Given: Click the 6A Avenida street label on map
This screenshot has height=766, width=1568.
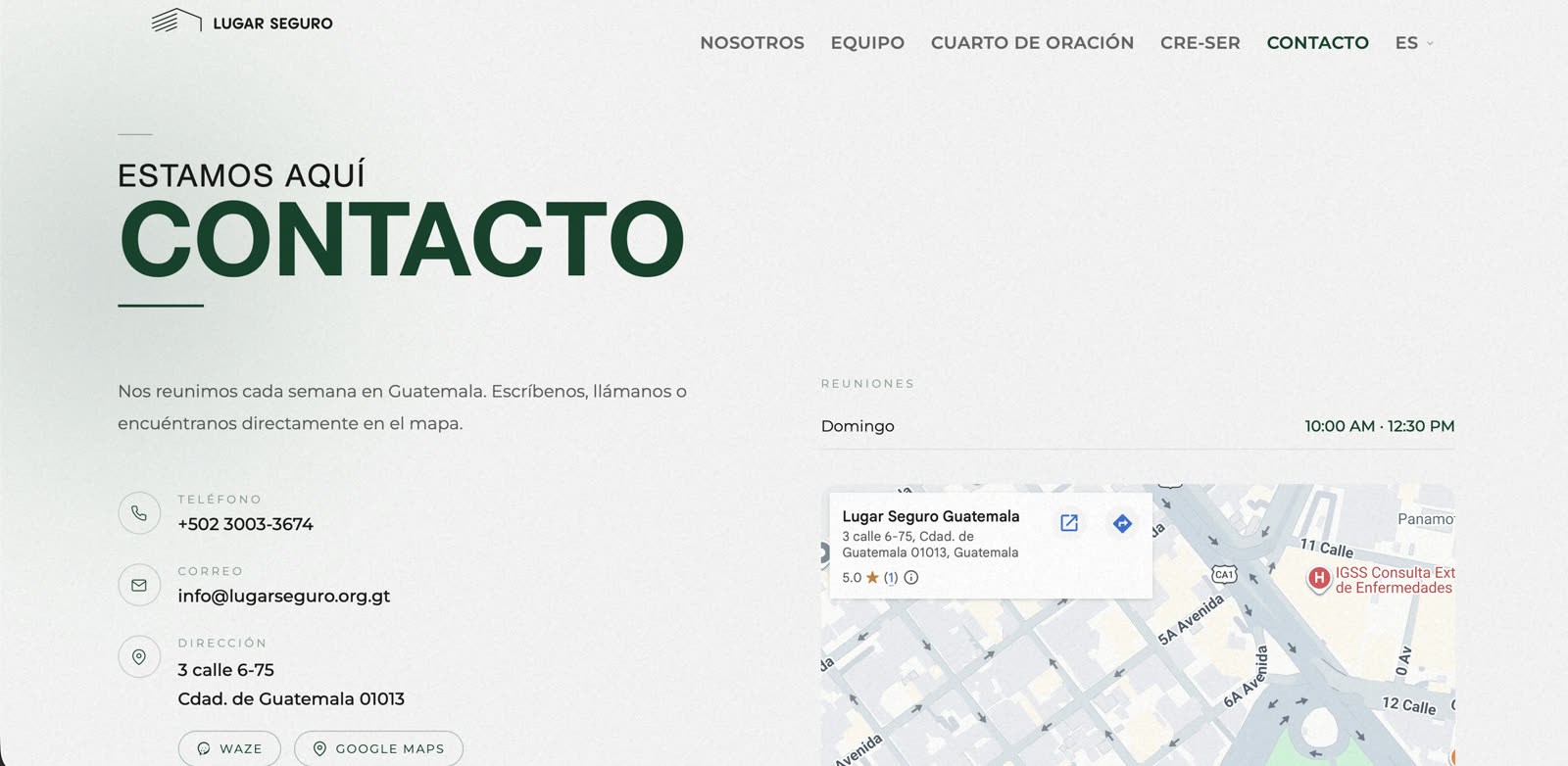Looking at the screenshot, I should [x=1245, y=676].
